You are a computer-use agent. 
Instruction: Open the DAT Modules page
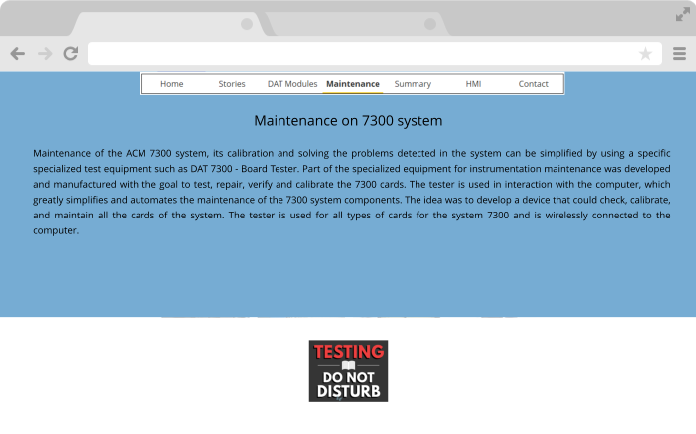[x=292, y=84]
